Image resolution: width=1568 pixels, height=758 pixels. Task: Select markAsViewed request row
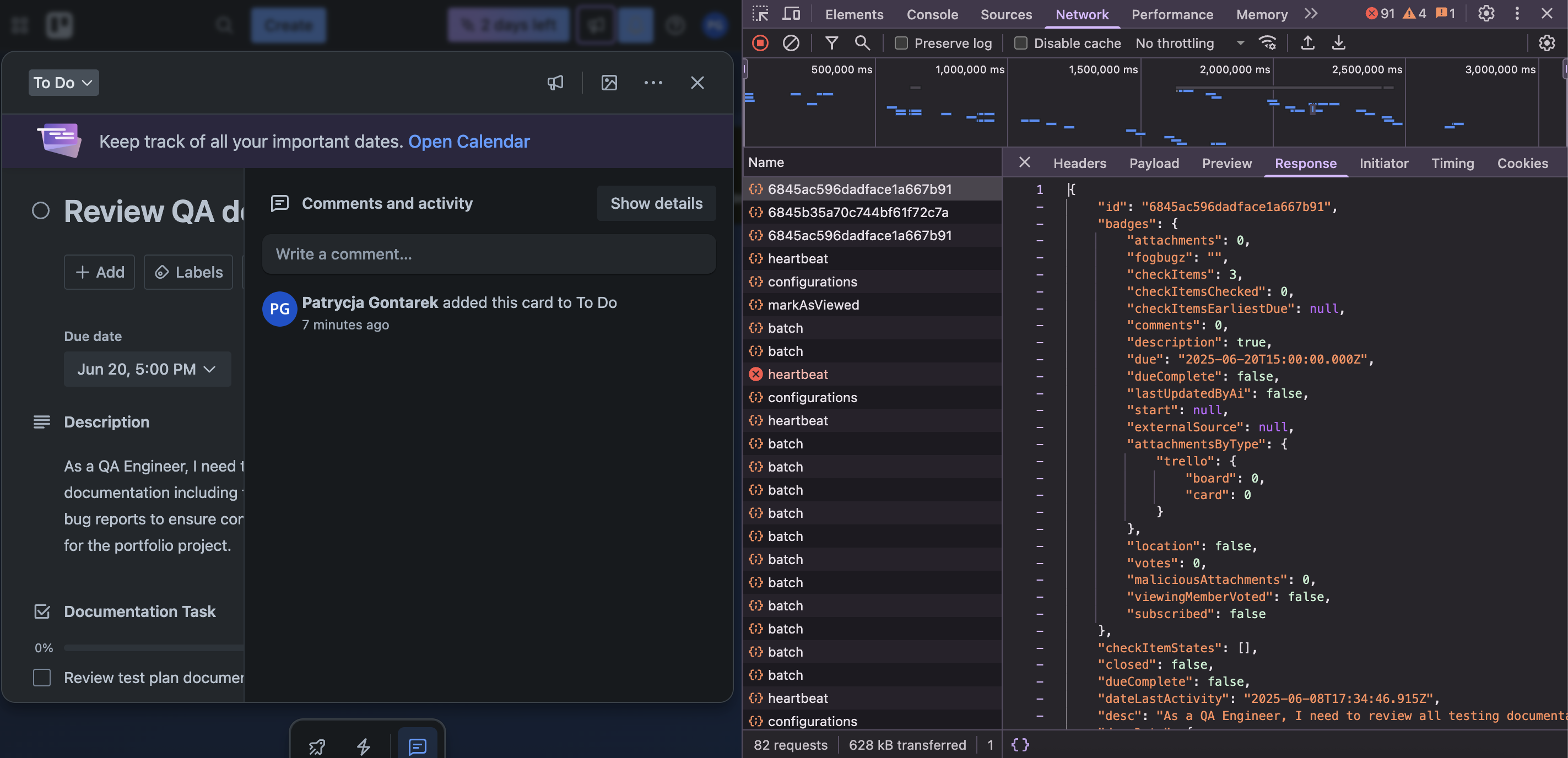click(872, 305)
